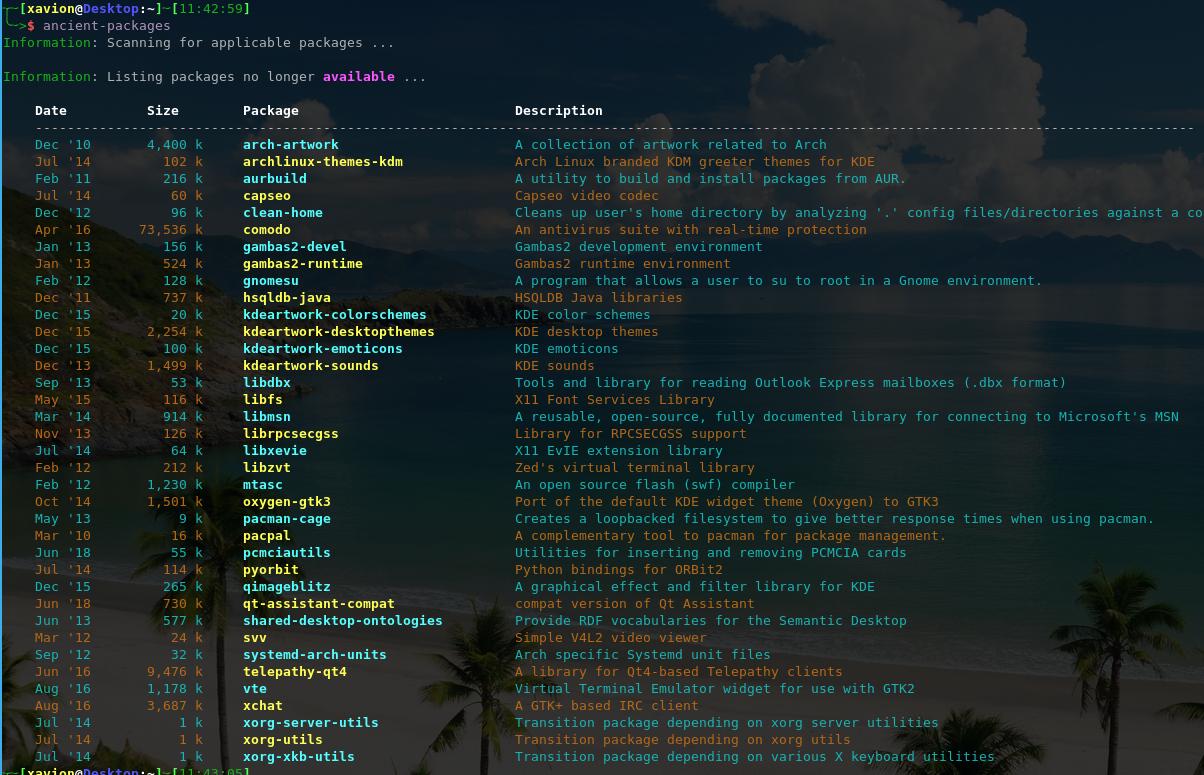Viewport: 1204px width, 775px height.
Task: Select the 'oxygen-gtk3' package name
Action: (287, 501)
